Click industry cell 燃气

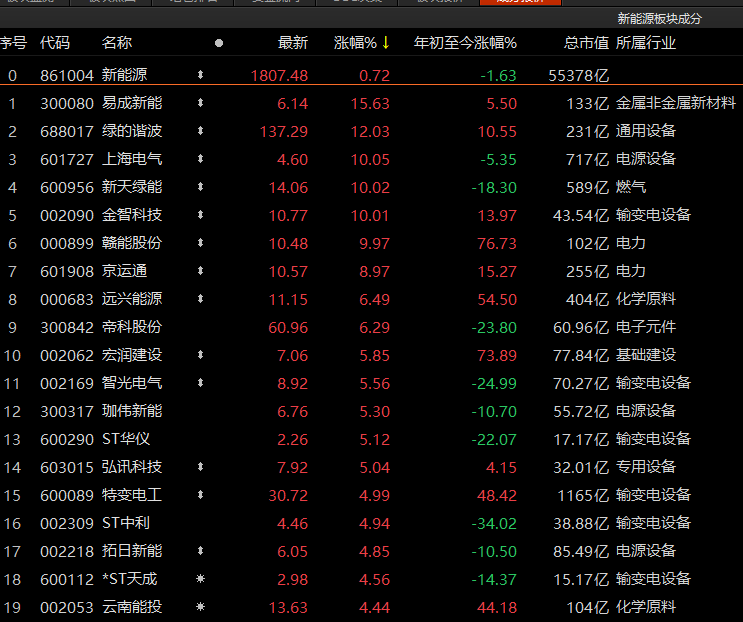pyautogui.click(x=631, y=187)
